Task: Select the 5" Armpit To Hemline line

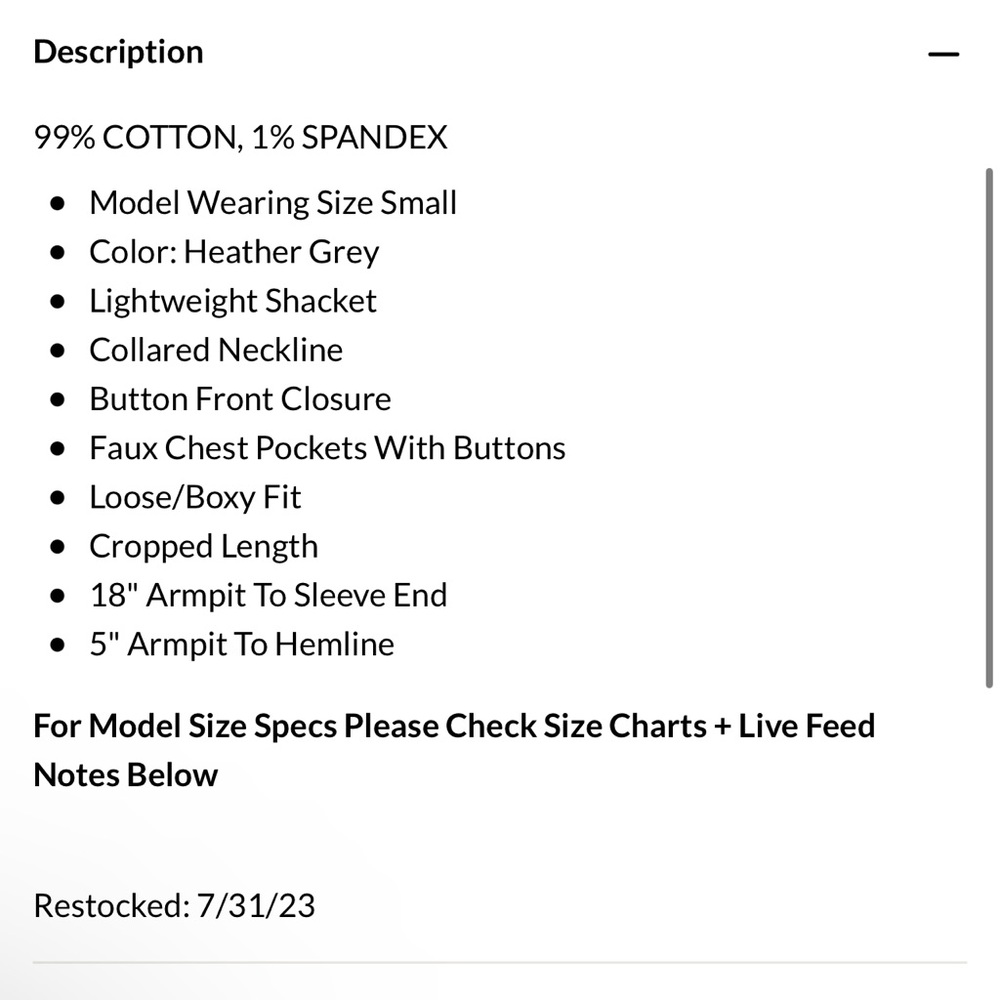Action: [241, 644]
